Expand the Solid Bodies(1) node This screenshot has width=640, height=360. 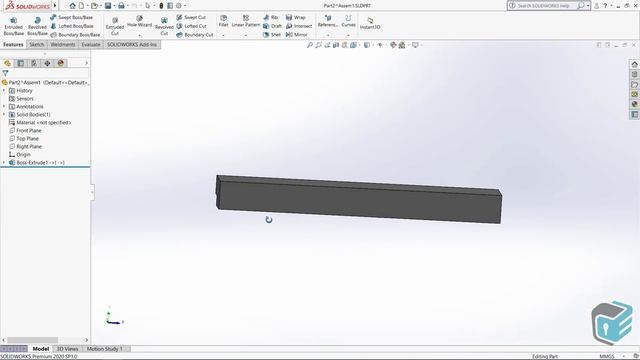4,115
